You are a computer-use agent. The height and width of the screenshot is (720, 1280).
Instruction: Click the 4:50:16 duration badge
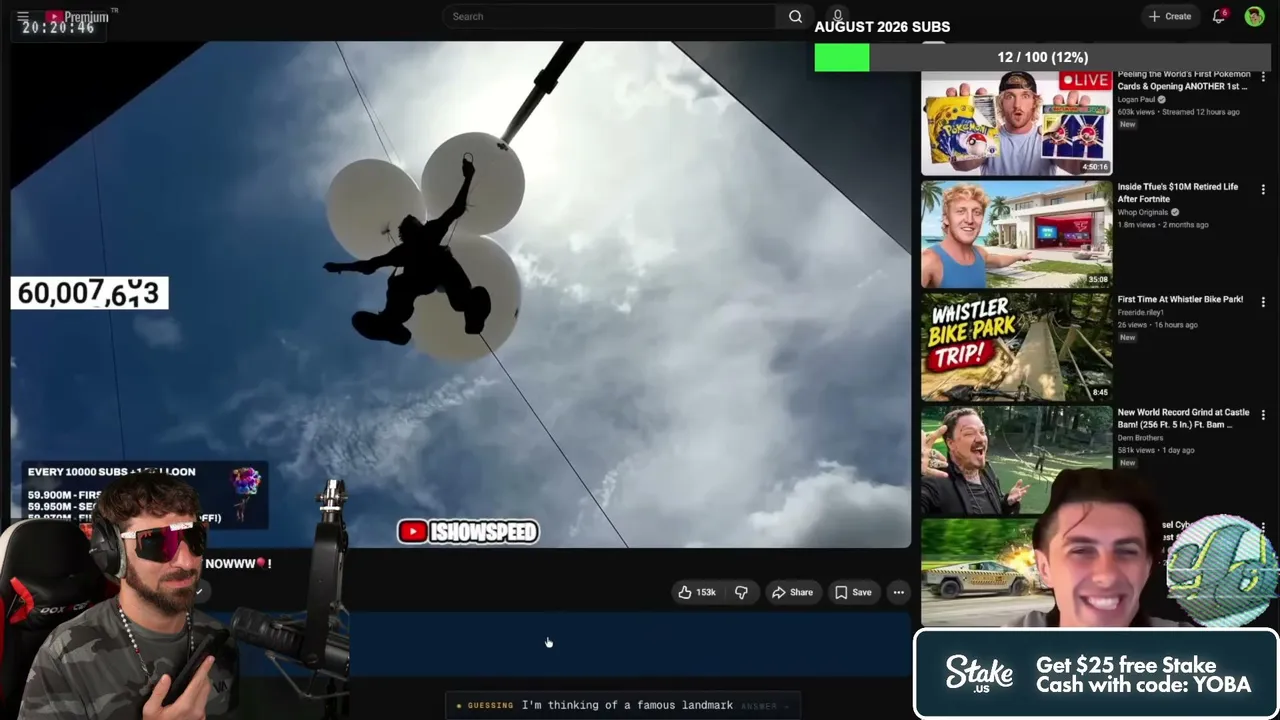click(1095, 167)
